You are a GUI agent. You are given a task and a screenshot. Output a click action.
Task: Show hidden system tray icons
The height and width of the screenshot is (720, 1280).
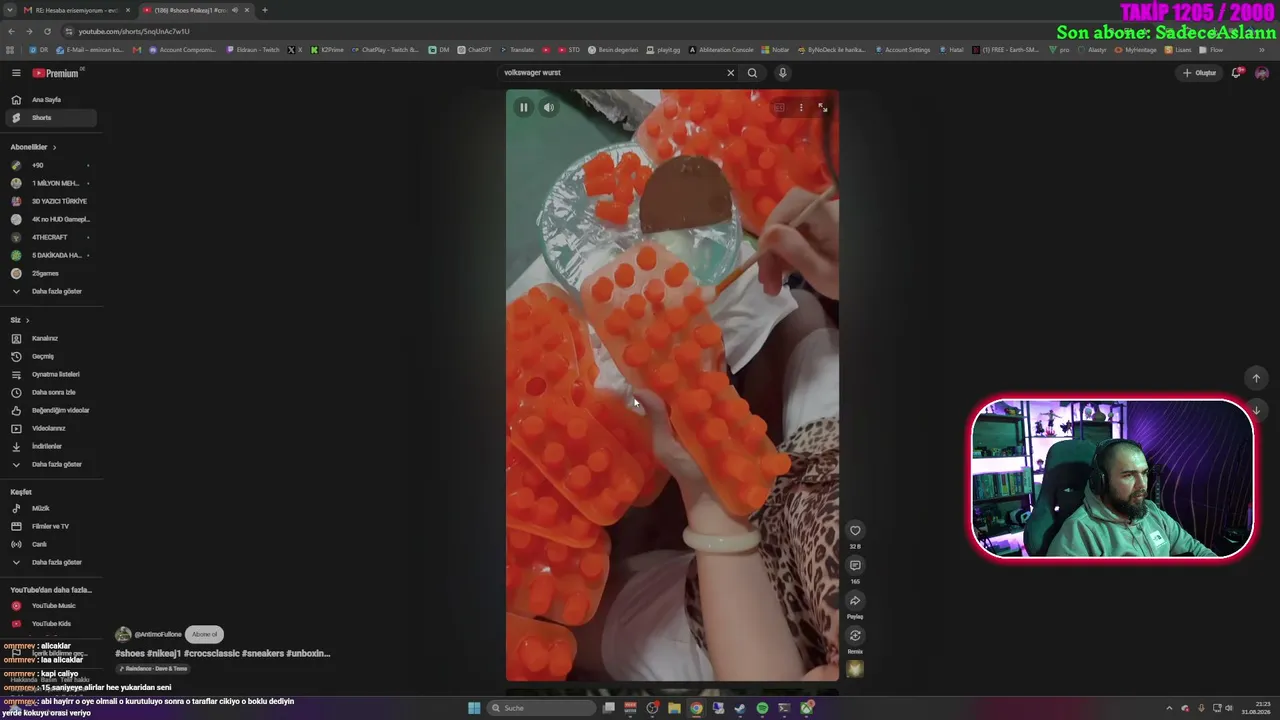point(1169,708)
